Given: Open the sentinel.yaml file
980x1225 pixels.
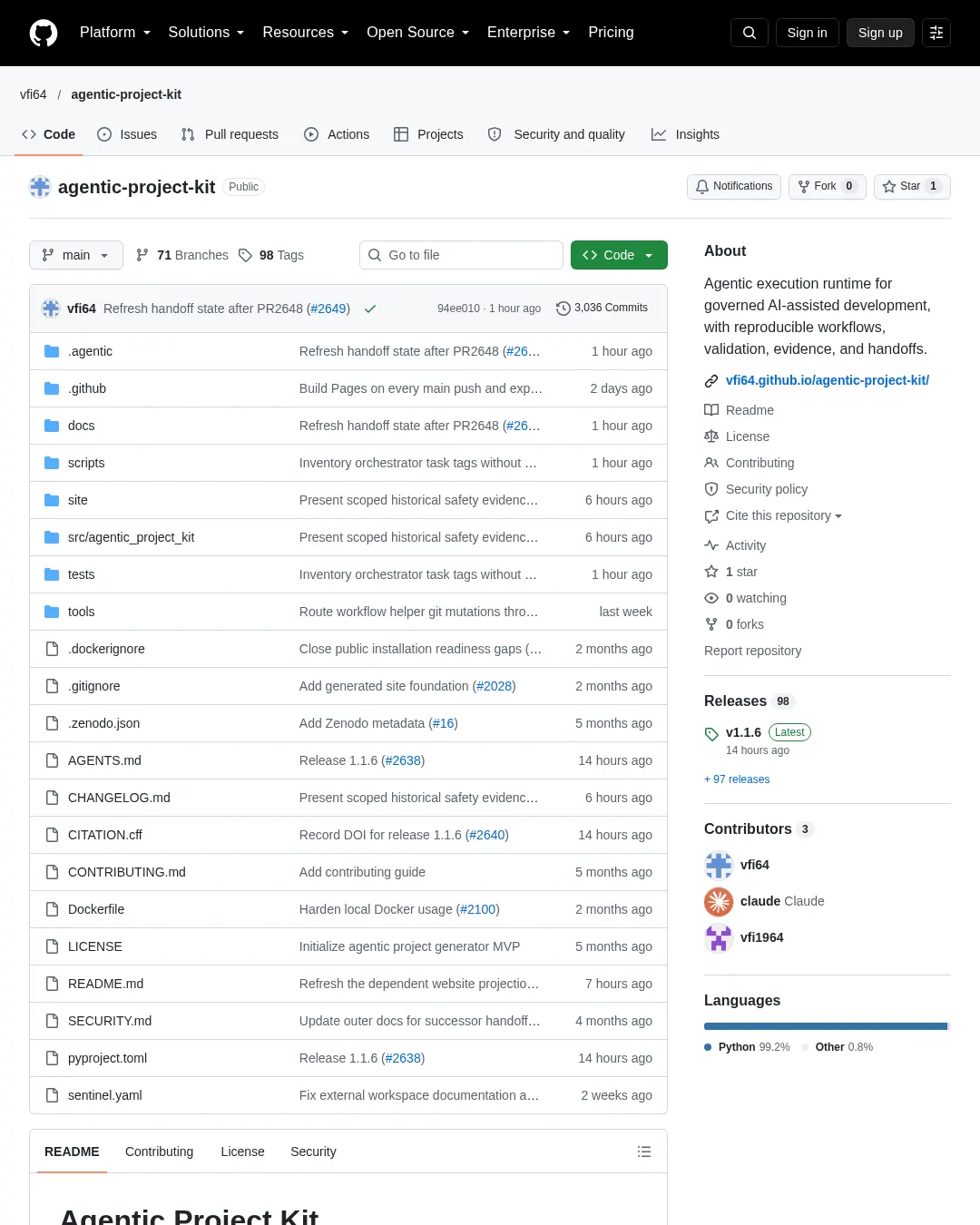Looking at the screenshot, I should coord(105,1095).
